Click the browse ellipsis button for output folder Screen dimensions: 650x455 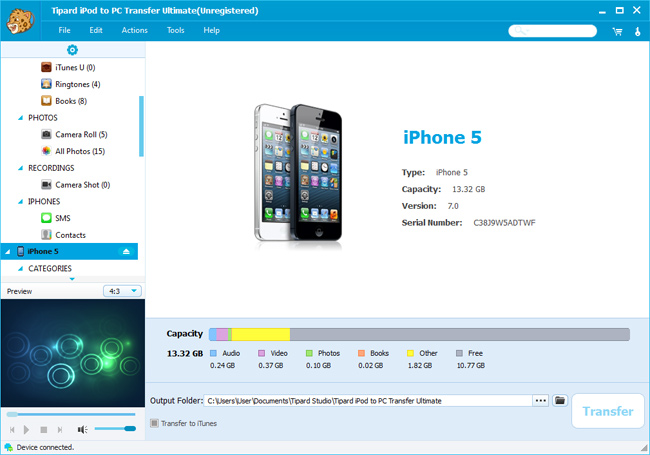(541, 401)
